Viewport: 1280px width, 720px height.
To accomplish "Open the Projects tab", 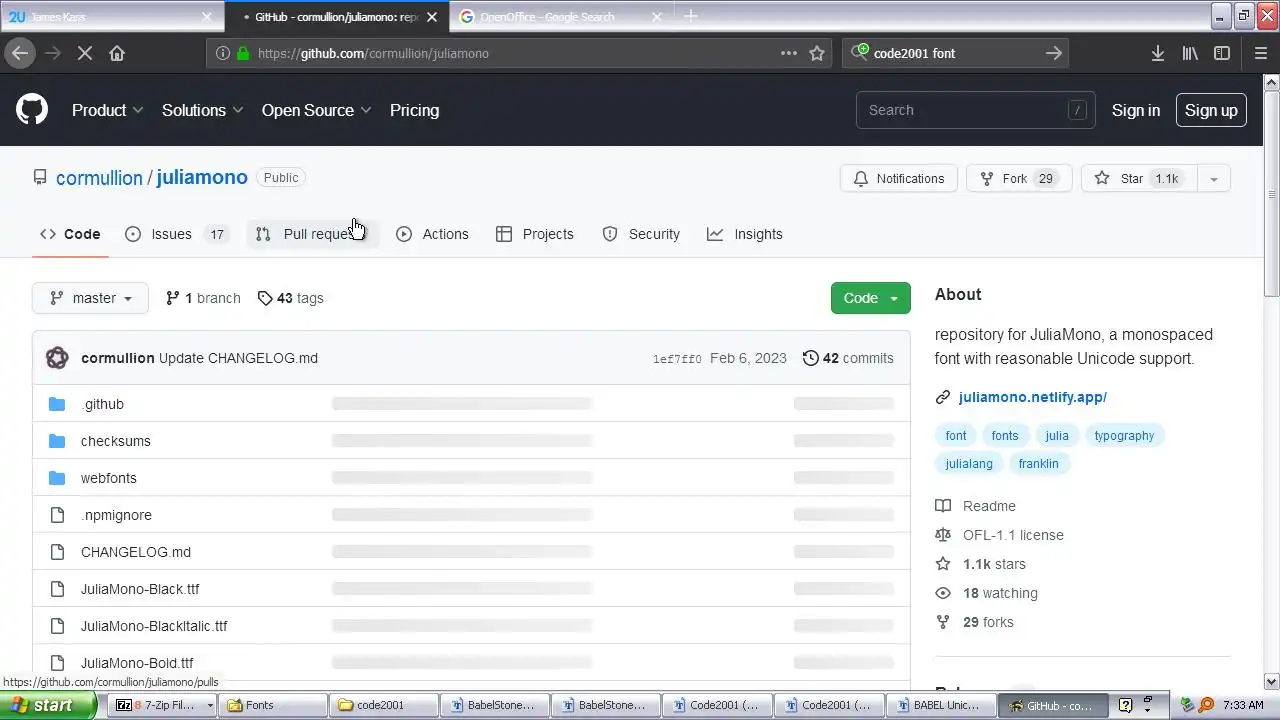I will click(x=535, y=234).
